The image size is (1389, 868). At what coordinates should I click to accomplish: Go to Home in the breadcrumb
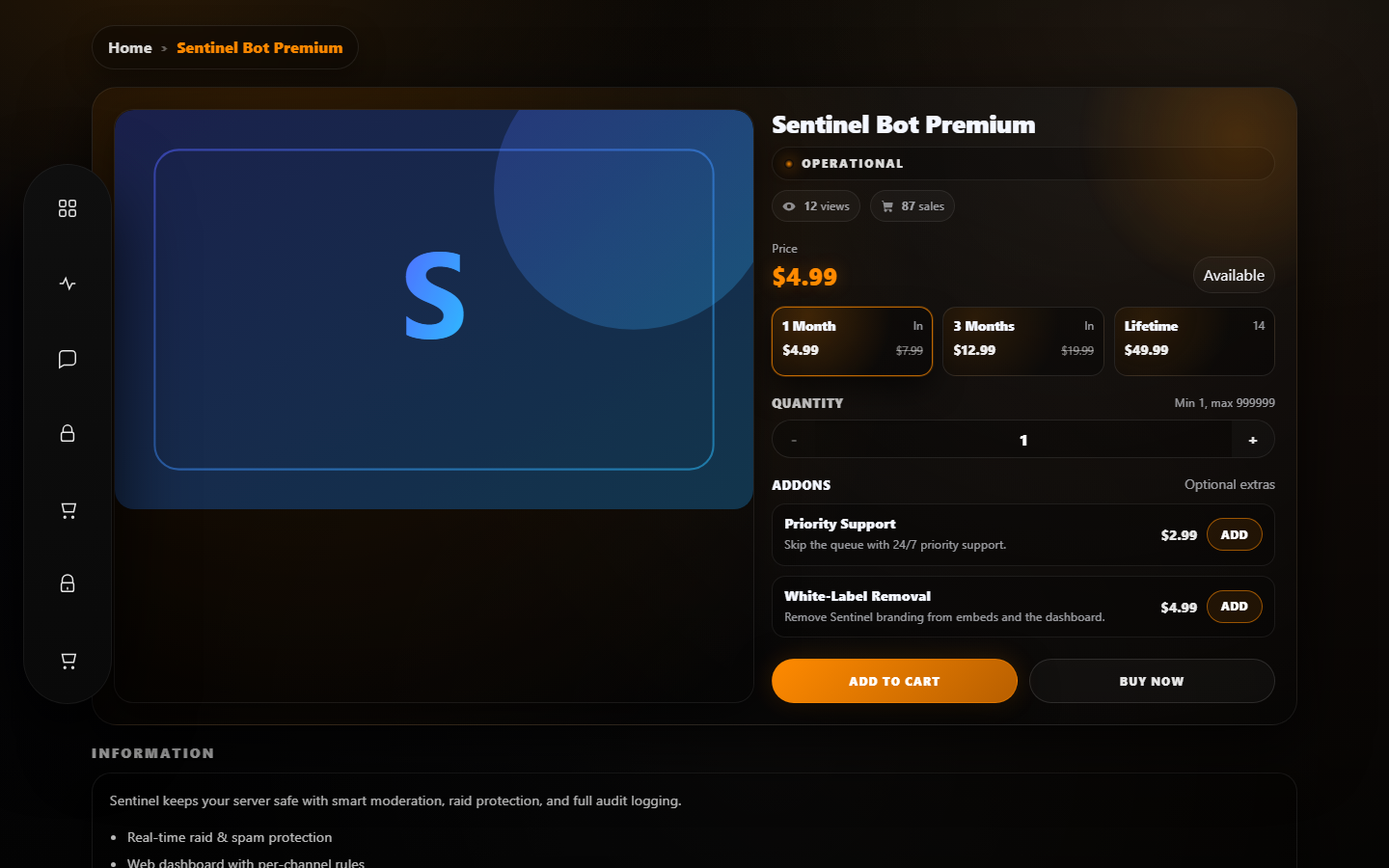point(130,47)
